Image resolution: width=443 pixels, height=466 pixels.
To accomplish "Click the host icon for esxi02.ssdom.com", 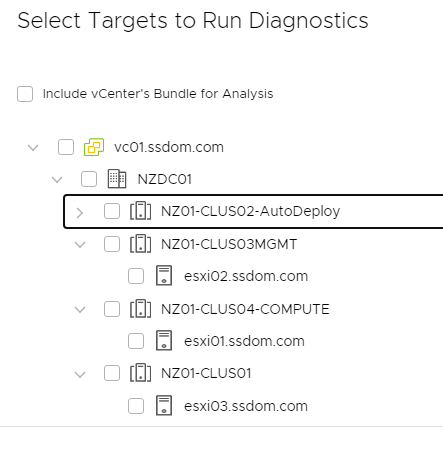I will (x=164, y=276).
